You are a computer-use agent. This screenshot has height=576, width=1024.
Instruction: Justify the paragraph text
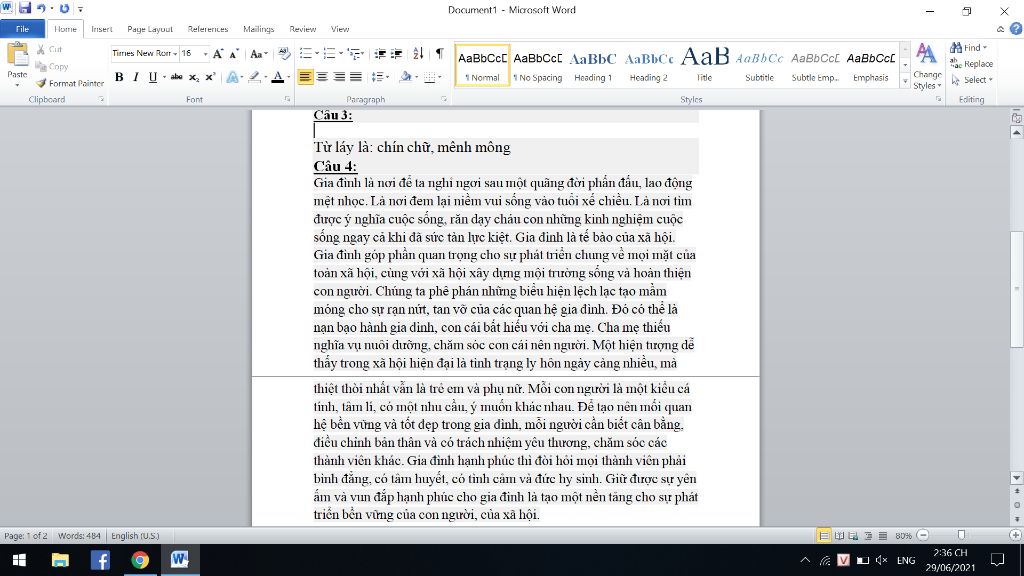[356, 77]
